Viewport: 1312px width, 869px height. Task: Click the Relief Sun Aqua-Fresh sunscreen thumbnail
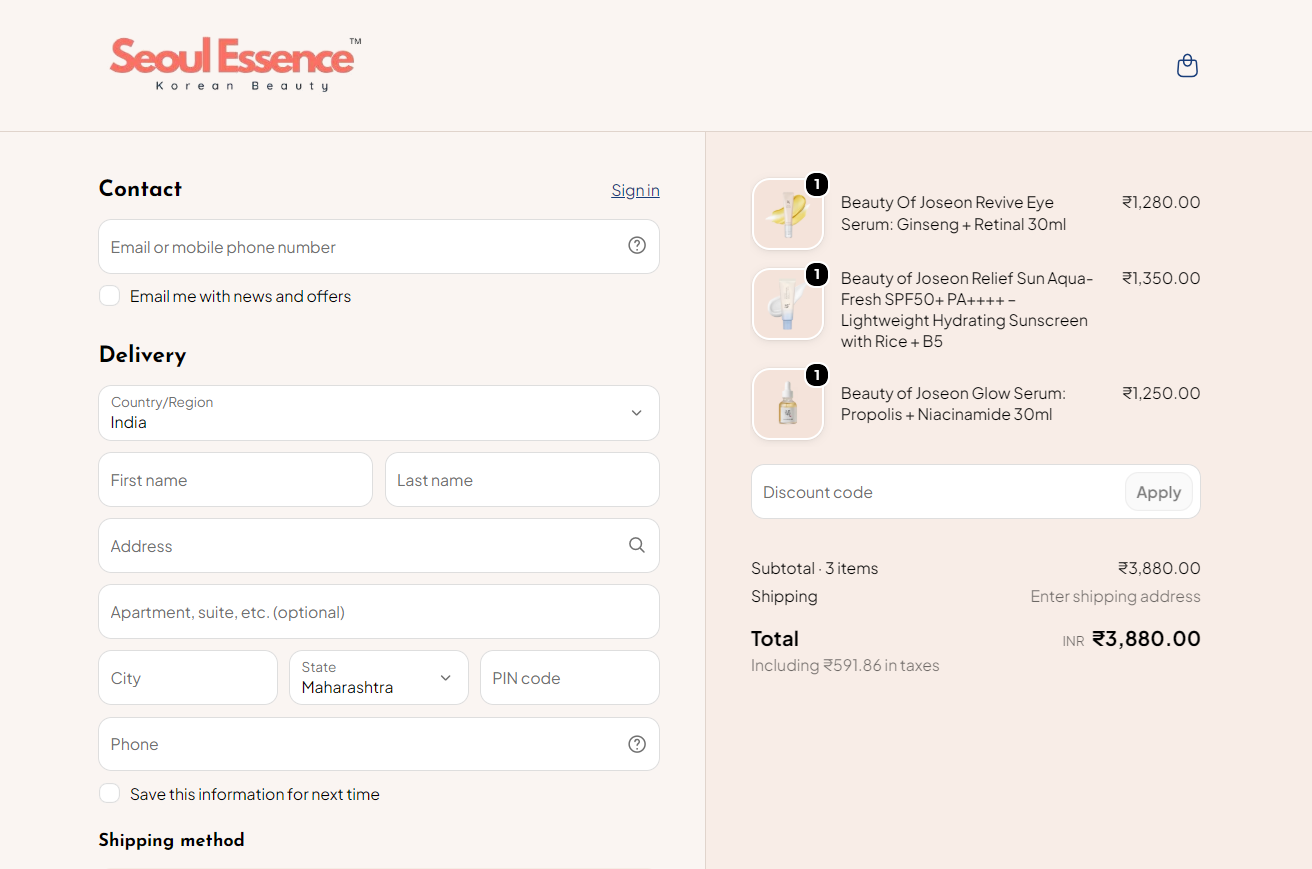(x=788, y=304)
